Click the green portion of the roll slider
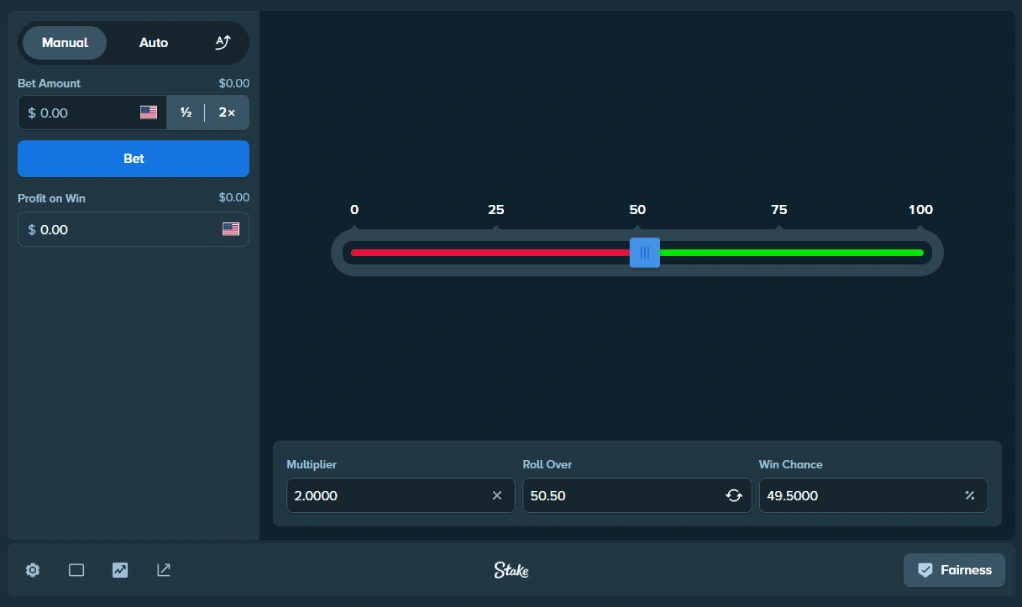 coord(791,253)
